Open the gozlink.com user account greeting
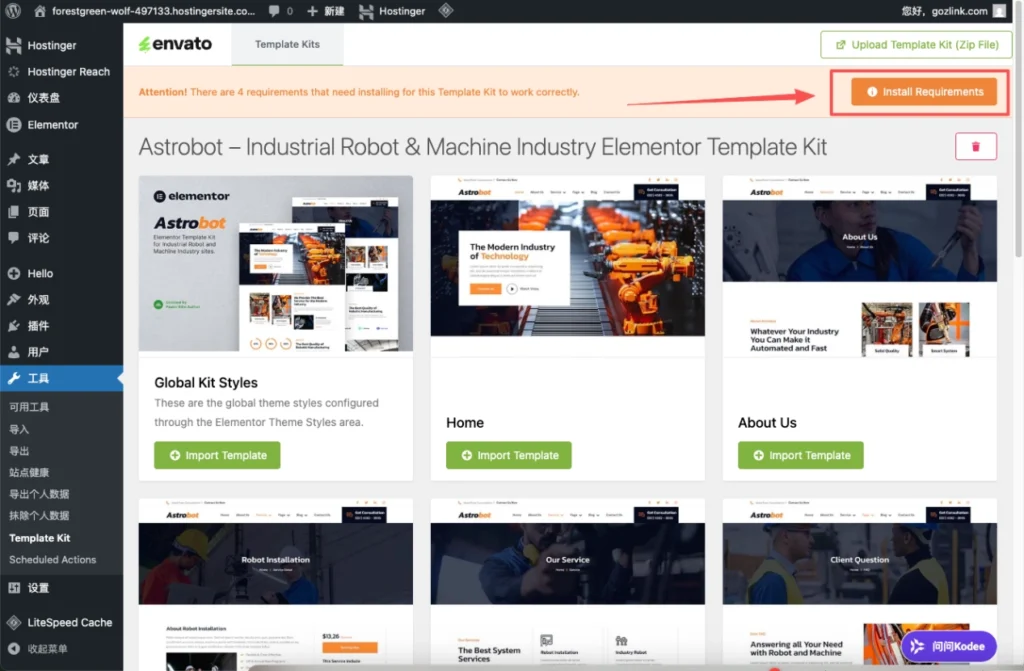The height and width of the screenshot is (671, 1024). tap(953, 11)
